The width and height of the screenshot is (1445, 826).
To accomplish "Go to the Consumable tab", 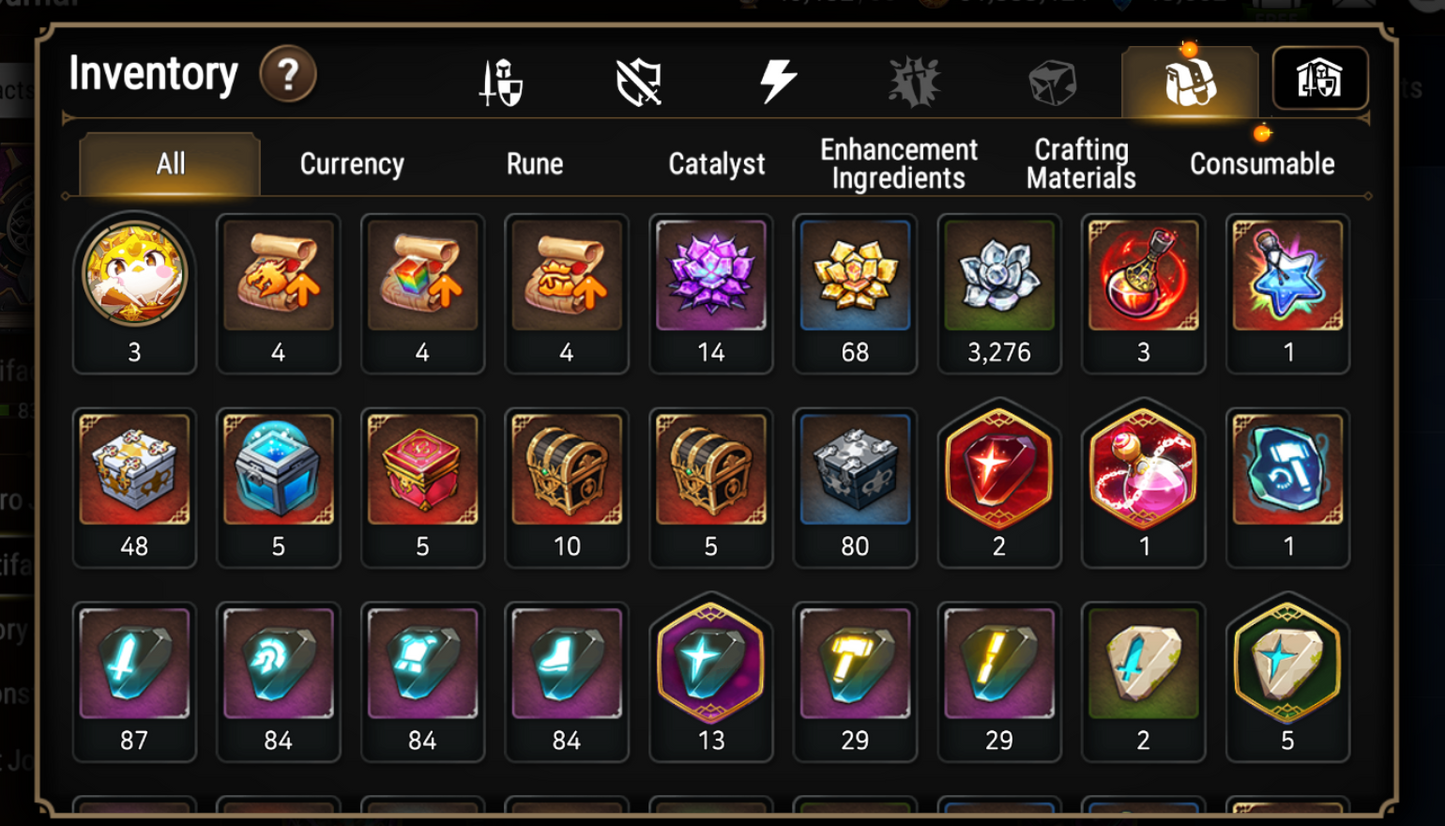I will pos(1262,164).
